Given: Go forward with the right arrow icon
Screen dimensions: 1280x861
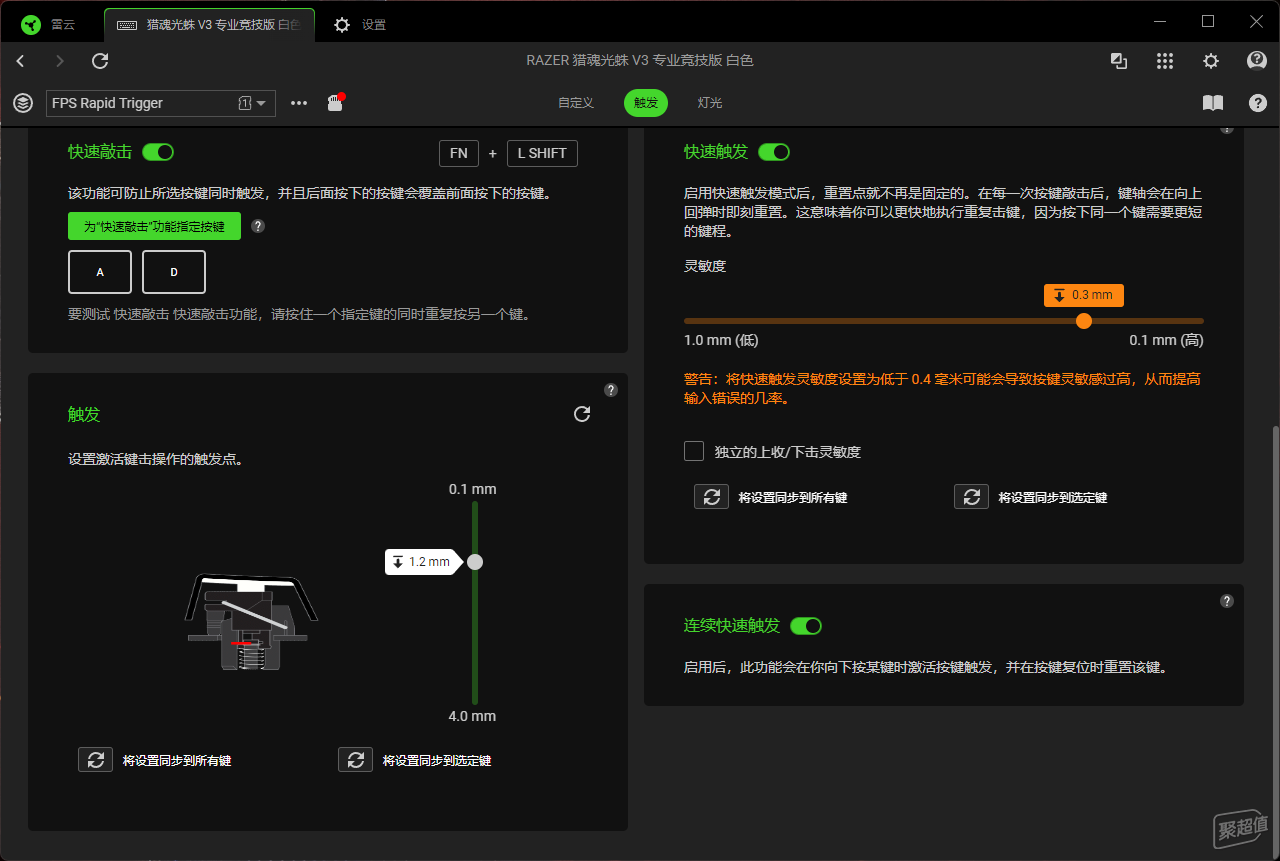Looking at the screenshot, I should pos(60,61).
